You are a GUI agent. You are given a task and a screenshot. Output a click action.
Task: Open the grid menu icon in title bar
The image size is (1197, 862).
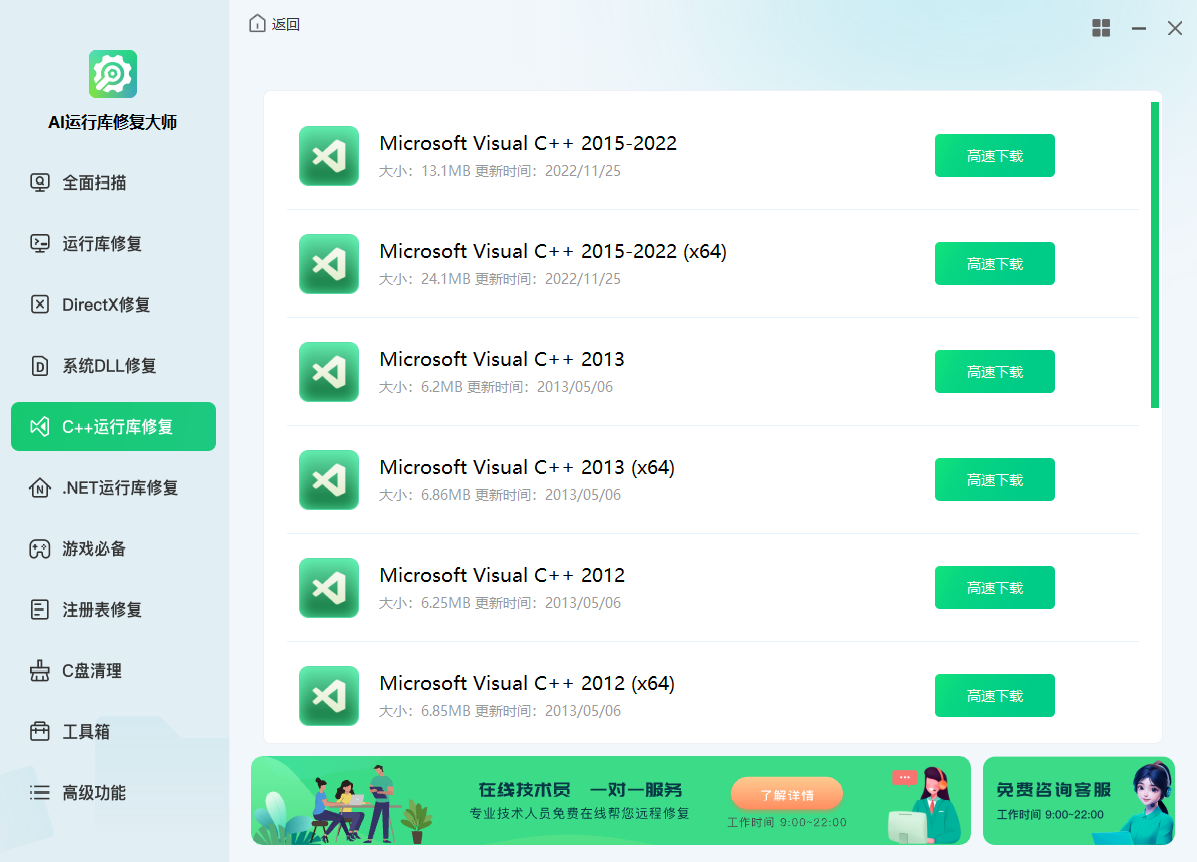(x=1101, y=28)
